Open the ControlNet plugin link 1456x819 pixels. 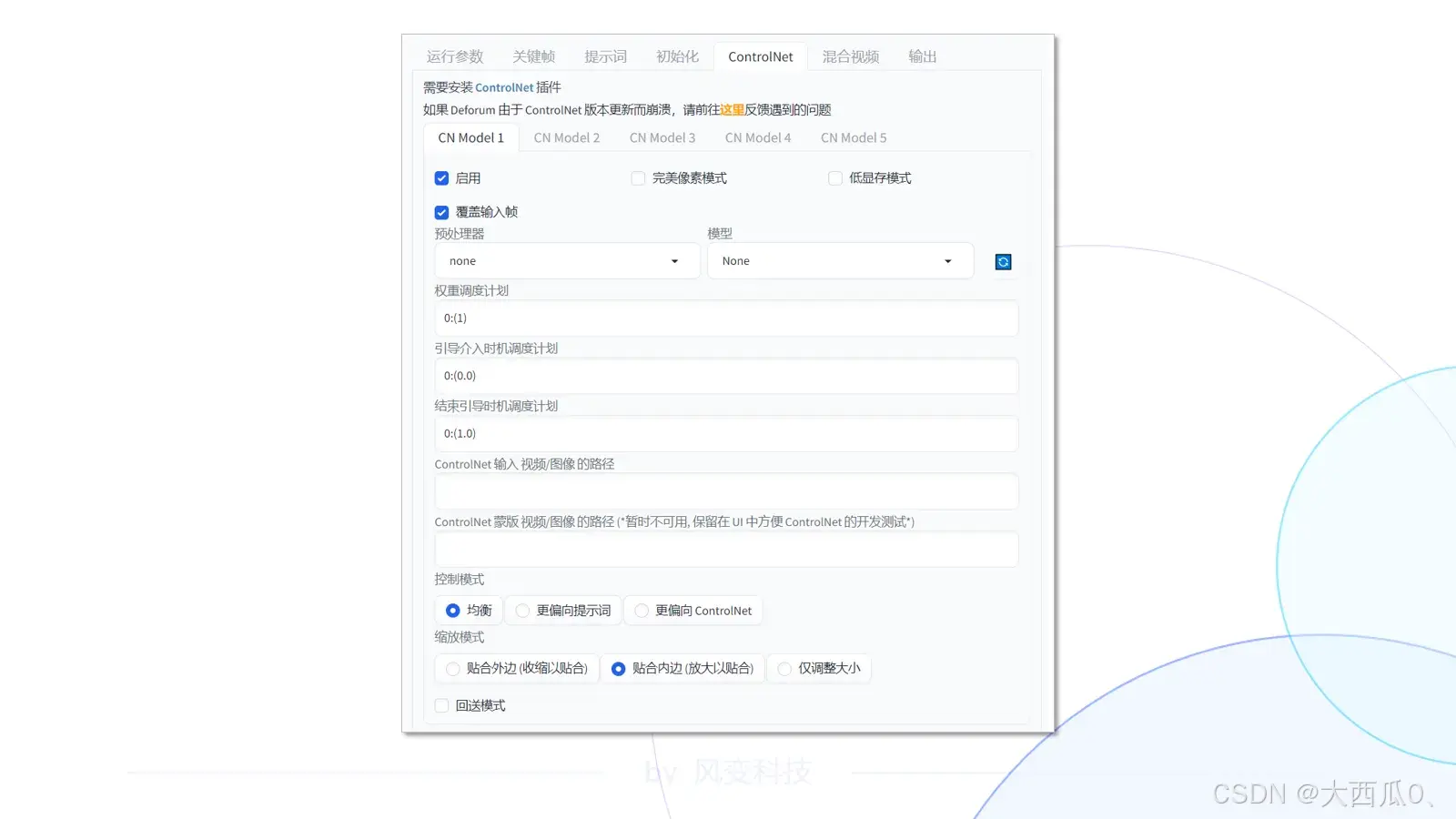tap(504, 87)
